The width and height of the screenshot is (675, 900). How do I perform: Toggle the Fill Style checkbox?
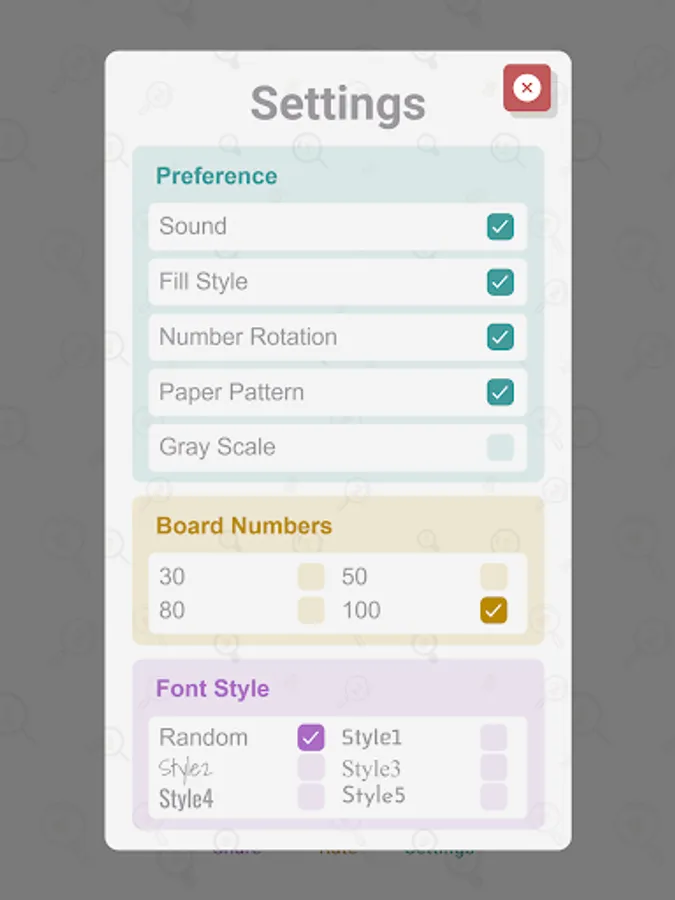pyautogui.click(x=500, y=282)
